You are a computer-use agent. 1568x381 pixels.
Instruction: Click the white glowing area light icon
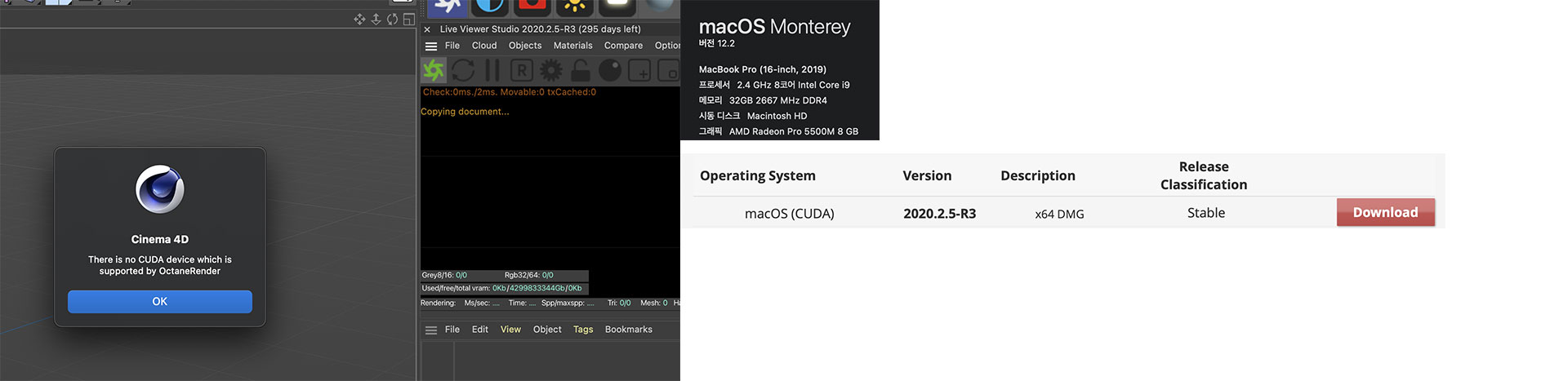tap(617, 7)
